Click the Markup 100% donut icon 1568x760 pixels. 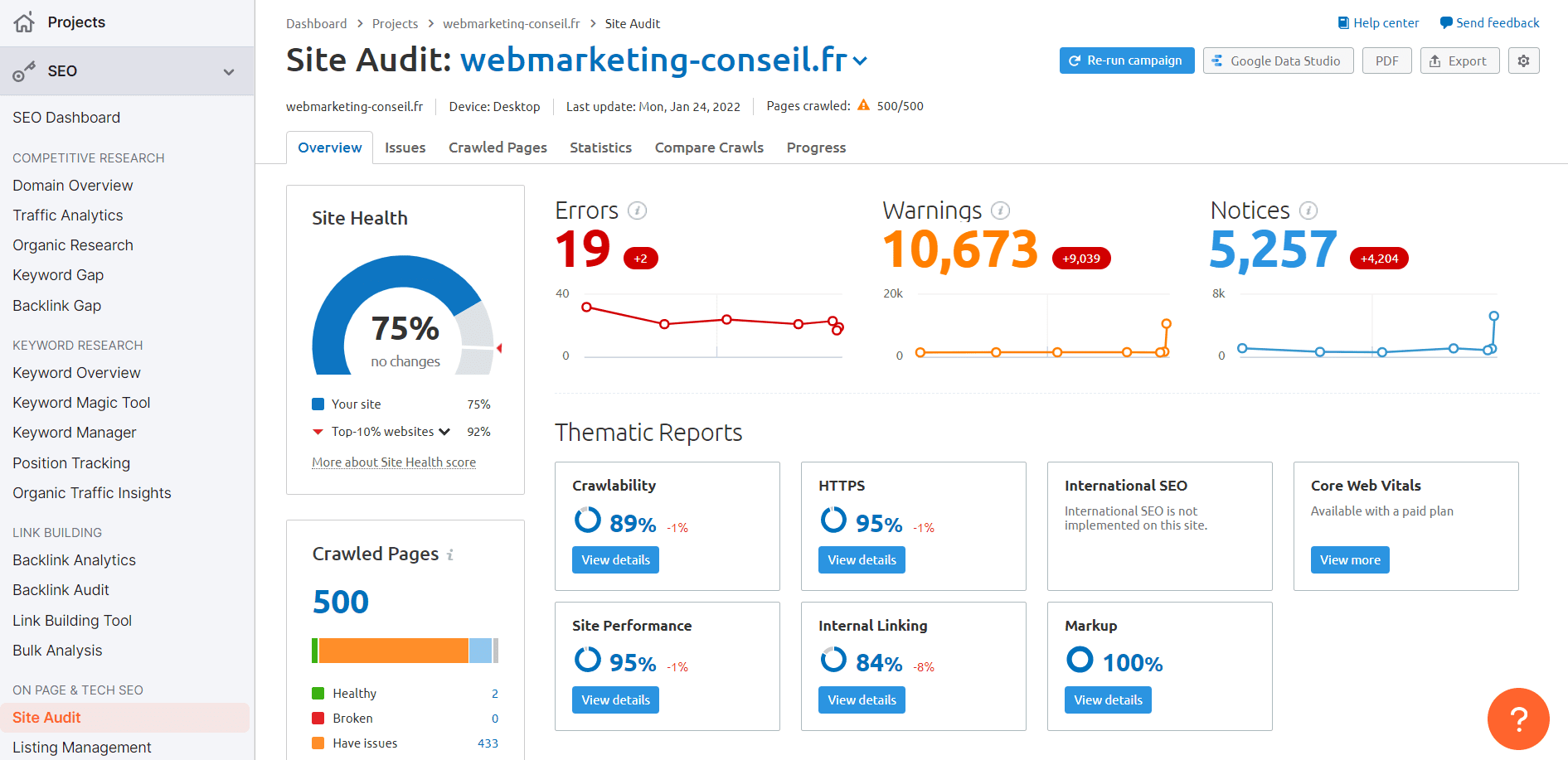point(1080,660)
